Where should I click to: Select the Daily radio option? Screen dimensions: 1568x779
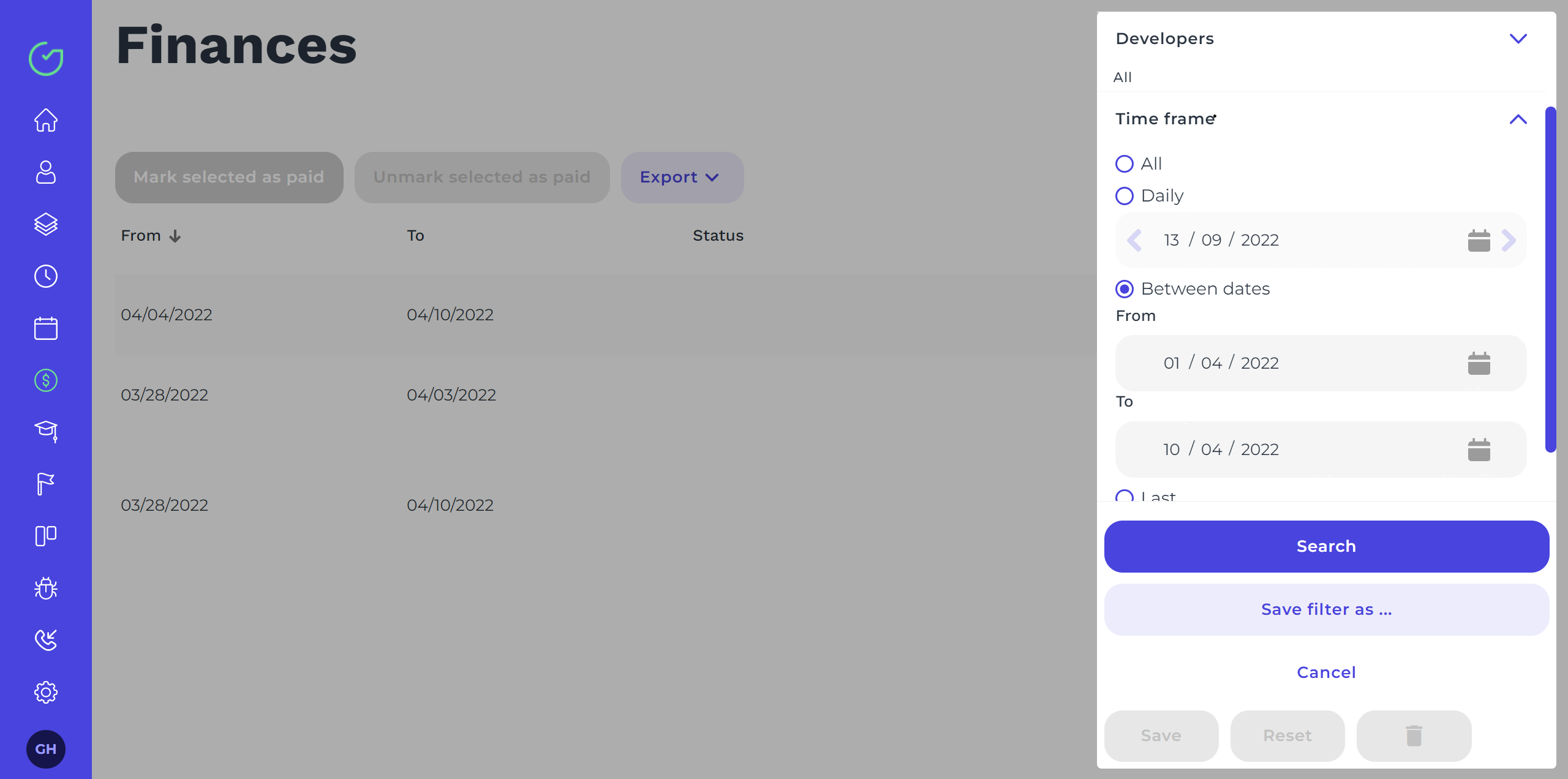point(1125,196)
